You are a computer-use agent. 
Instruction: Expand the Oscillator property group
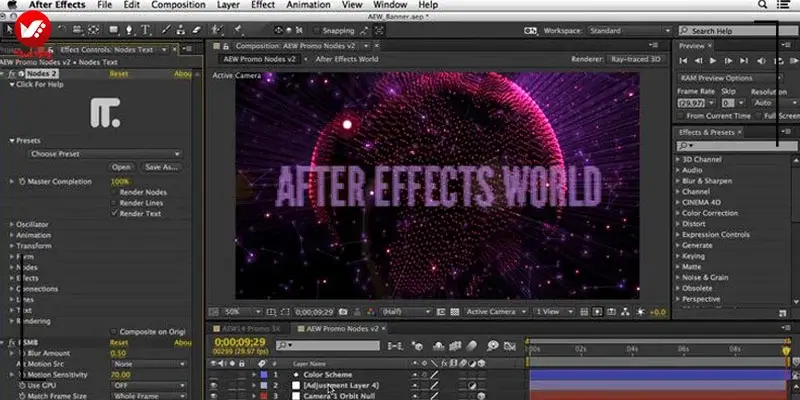pos(12,224)
